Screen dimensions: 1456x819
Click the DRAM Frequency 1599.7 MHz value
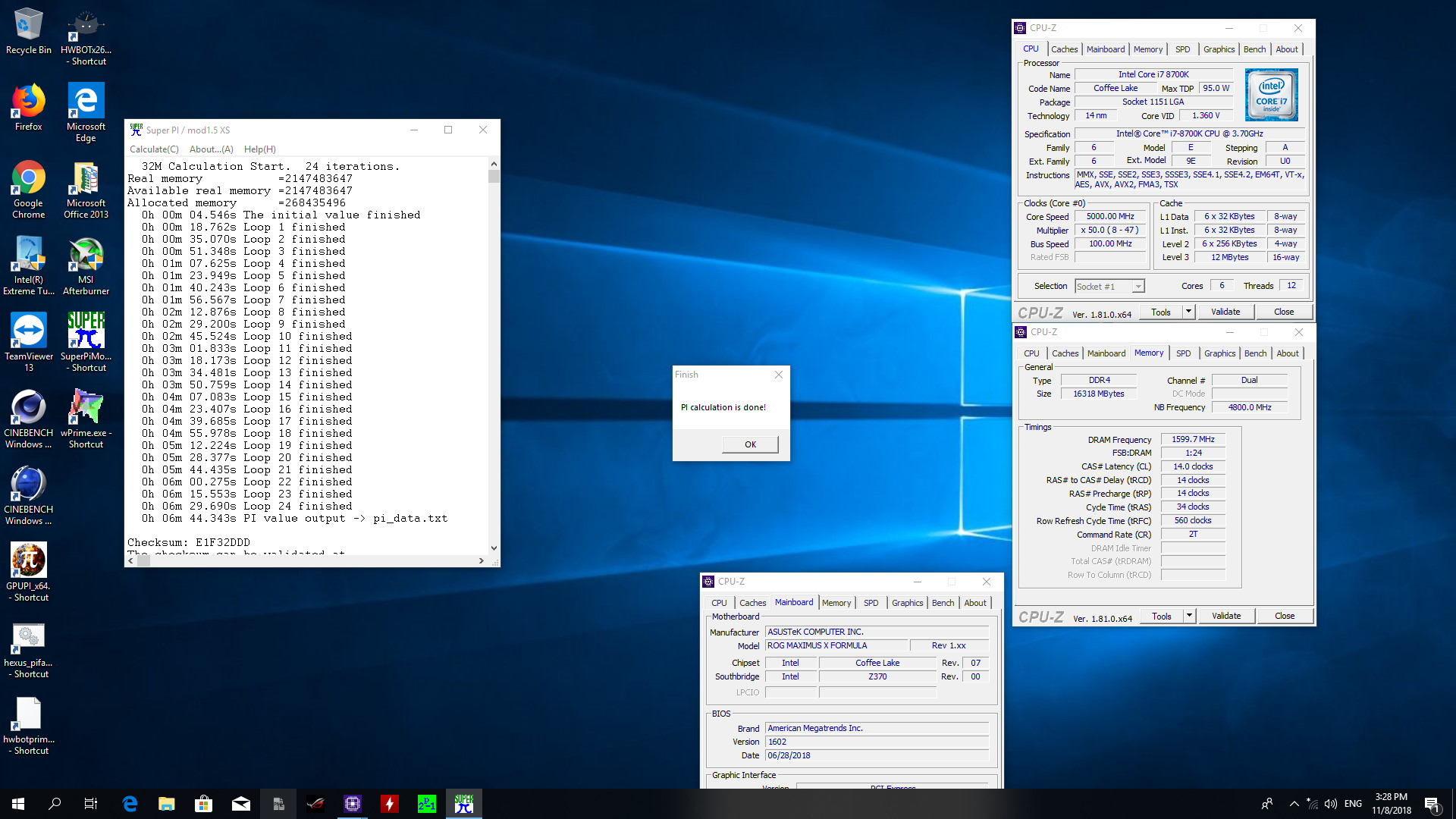click(1192, 440)
